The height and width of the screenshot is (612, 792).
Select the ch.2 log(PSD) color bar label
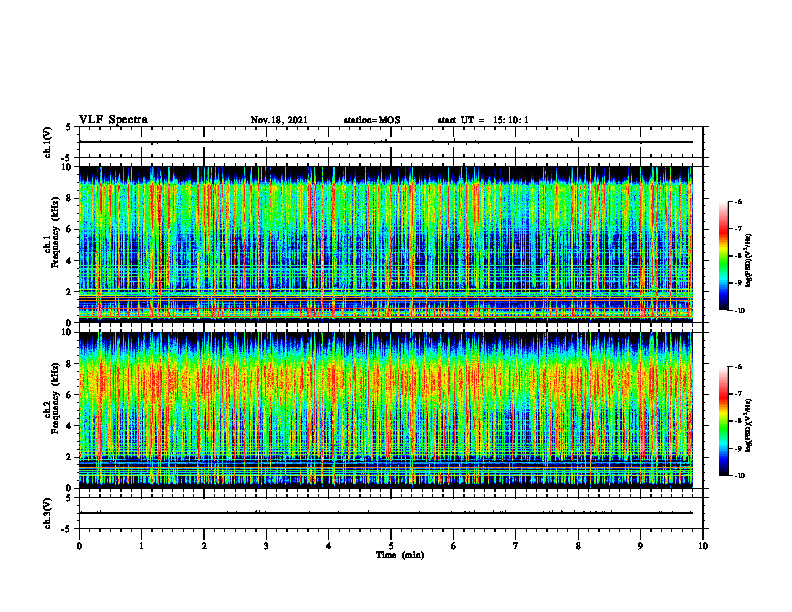click(x=749, y=425)
